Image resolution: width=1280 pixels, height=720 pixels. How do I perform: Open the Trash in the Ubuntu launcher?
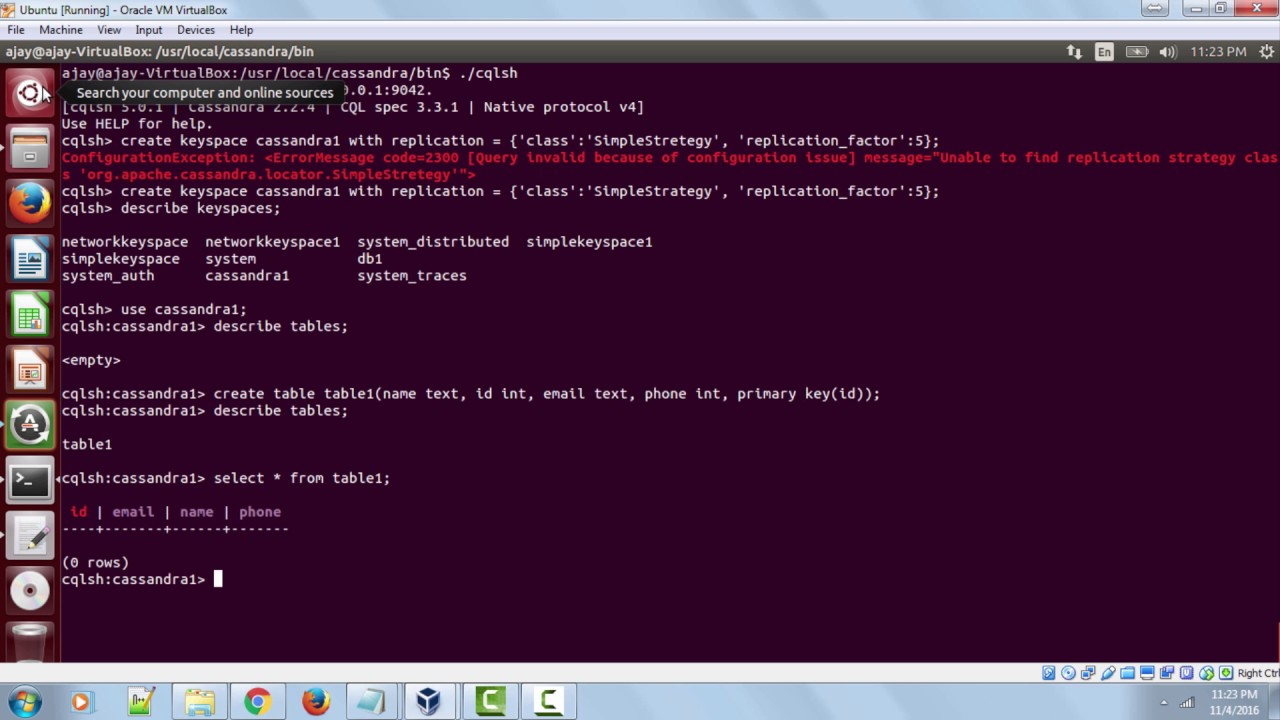coord(29,641)
